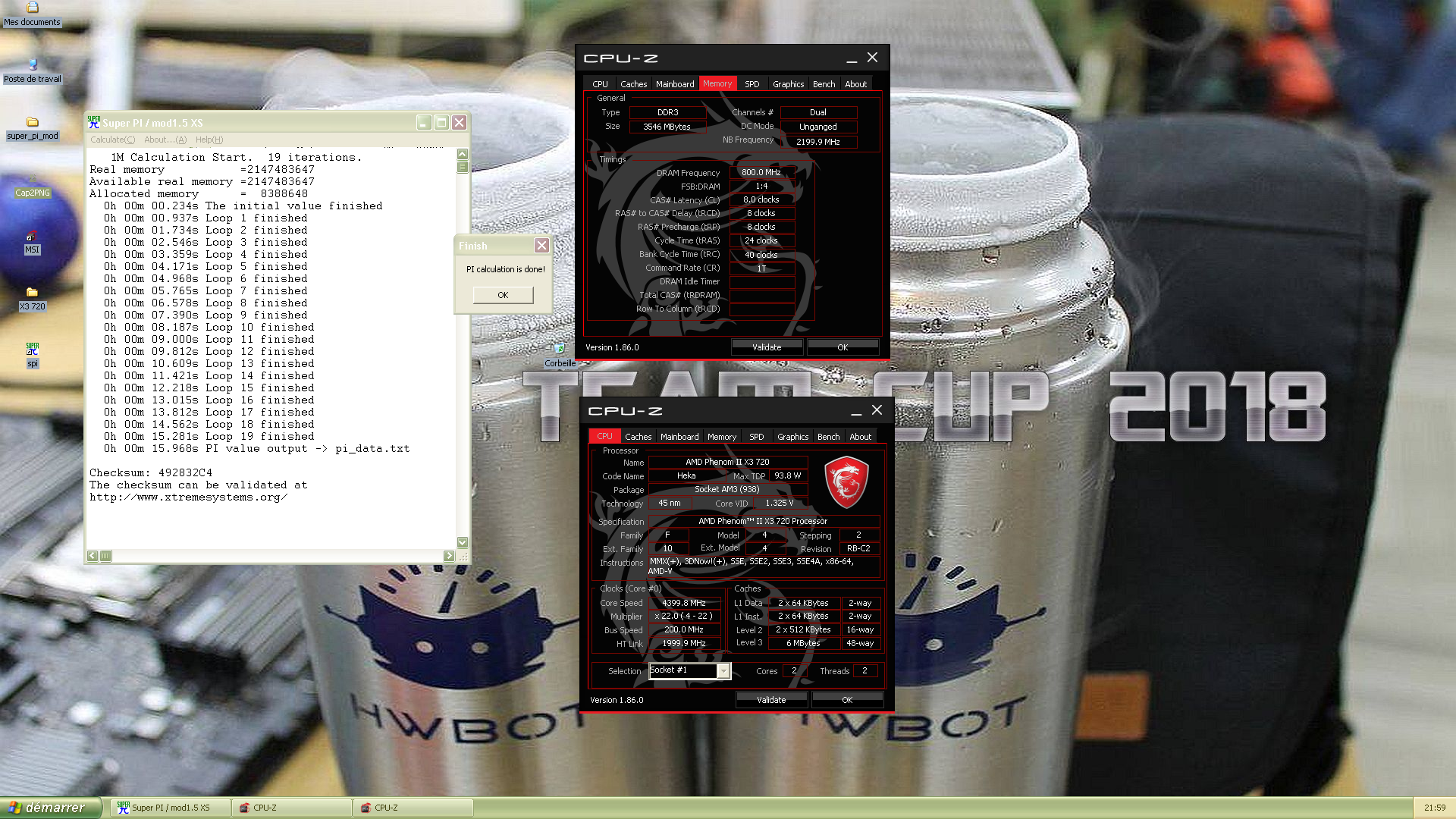The height and width of the screenshot is (819, 1456).
Task: Switch to About tab in upper CPU-Z
Action: click(855, 84)
